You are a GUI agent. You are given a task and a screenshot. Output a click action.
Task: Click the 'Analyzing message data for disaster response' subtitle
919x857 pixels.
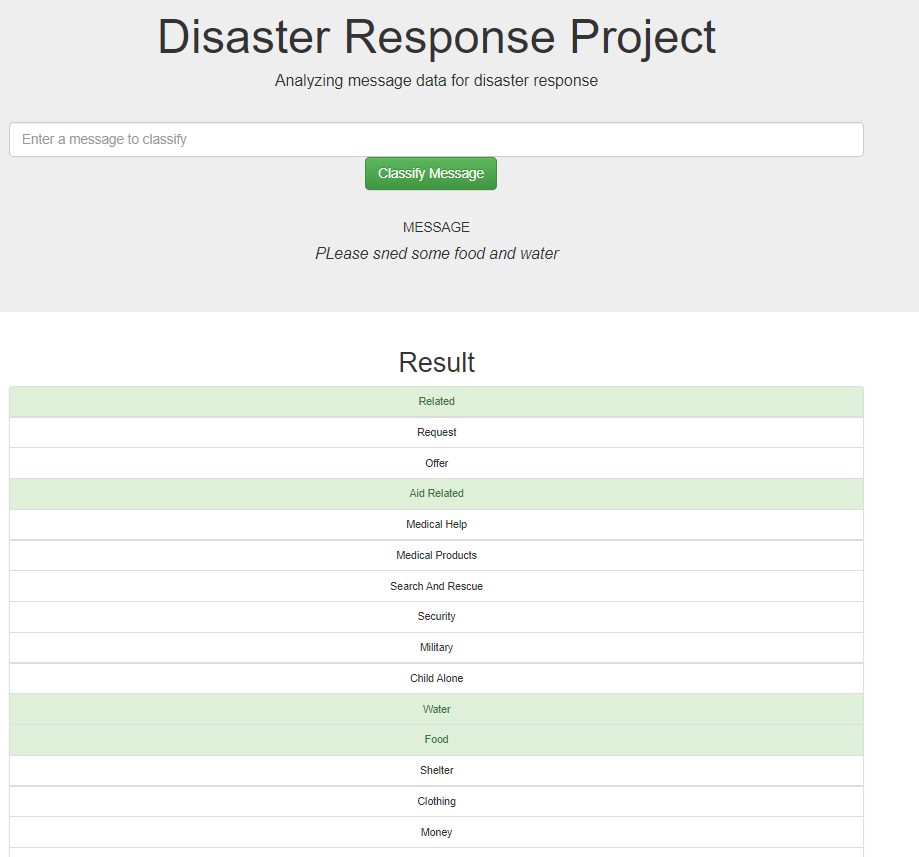437,80
